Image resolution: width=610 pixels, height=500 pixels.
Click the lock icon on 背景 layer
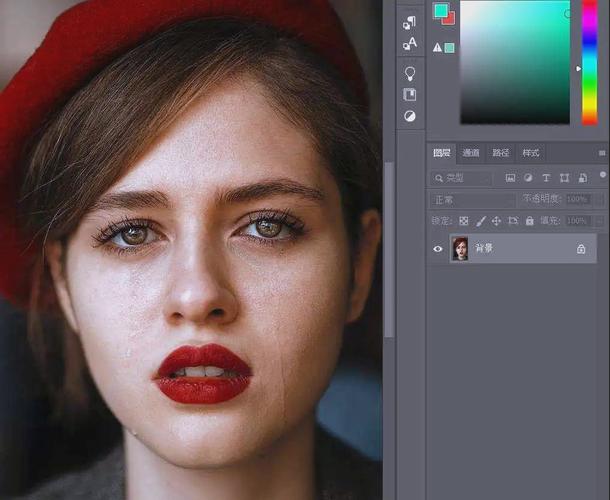(x=581, y=249)
